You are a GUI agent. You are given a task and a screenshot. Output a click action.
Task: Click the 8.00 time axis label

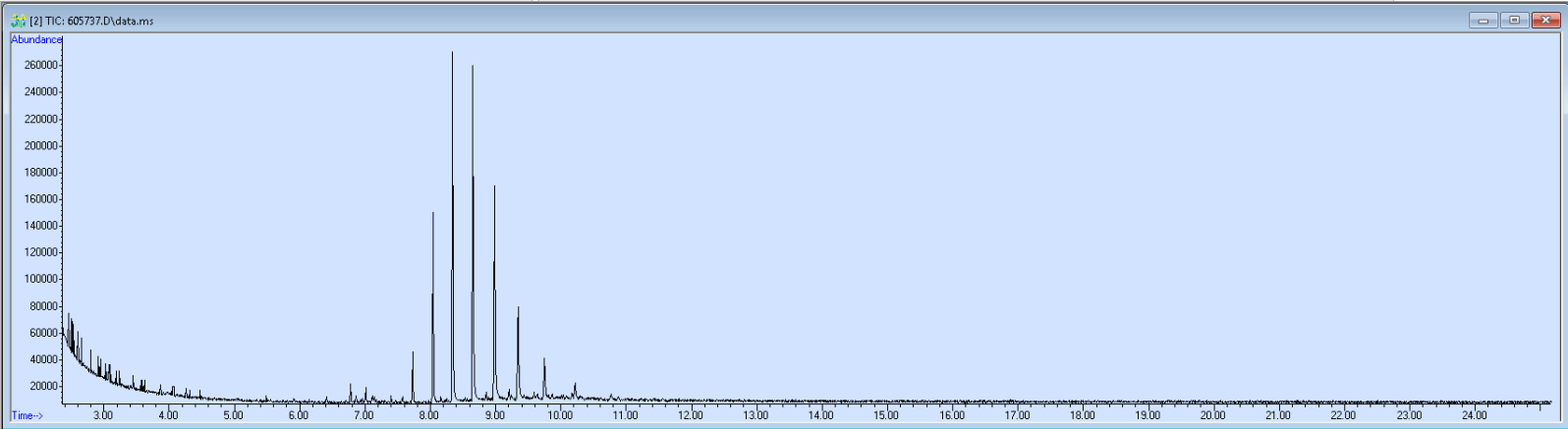(x=428, y=415)
